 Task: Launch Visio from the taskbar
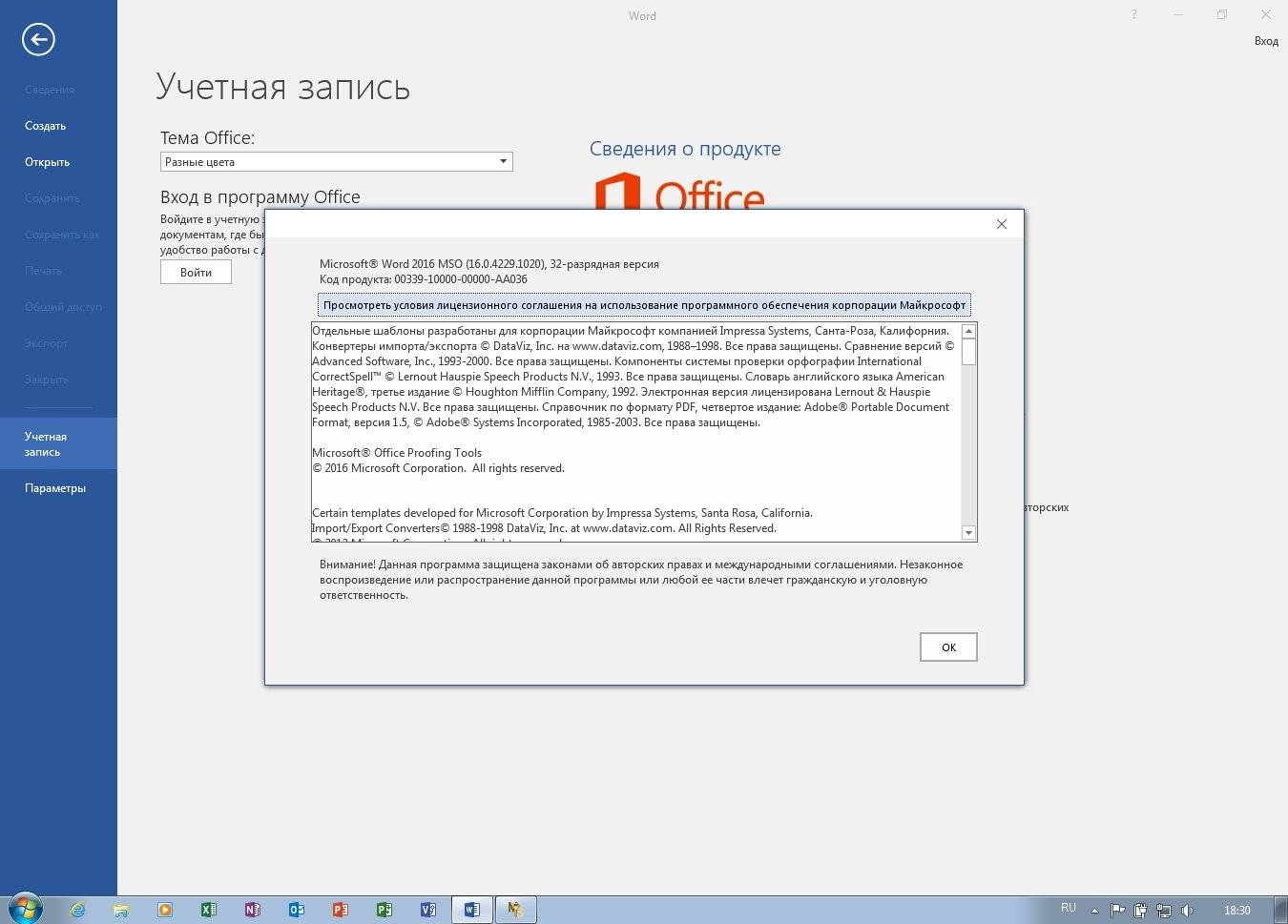coord(428,910)
